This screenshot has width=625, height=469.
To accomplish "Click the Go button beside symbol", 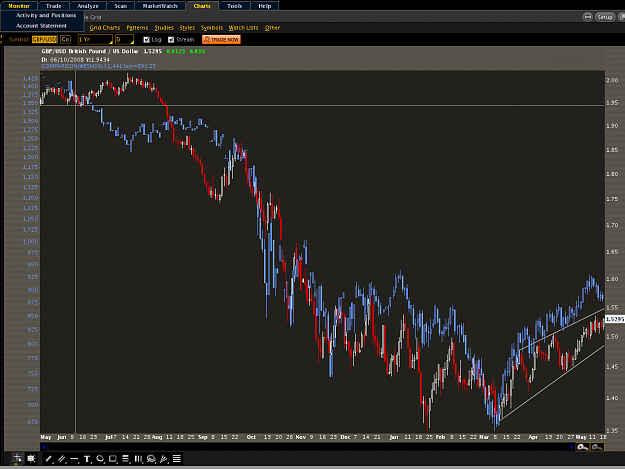I will click(x=65, y=39).
